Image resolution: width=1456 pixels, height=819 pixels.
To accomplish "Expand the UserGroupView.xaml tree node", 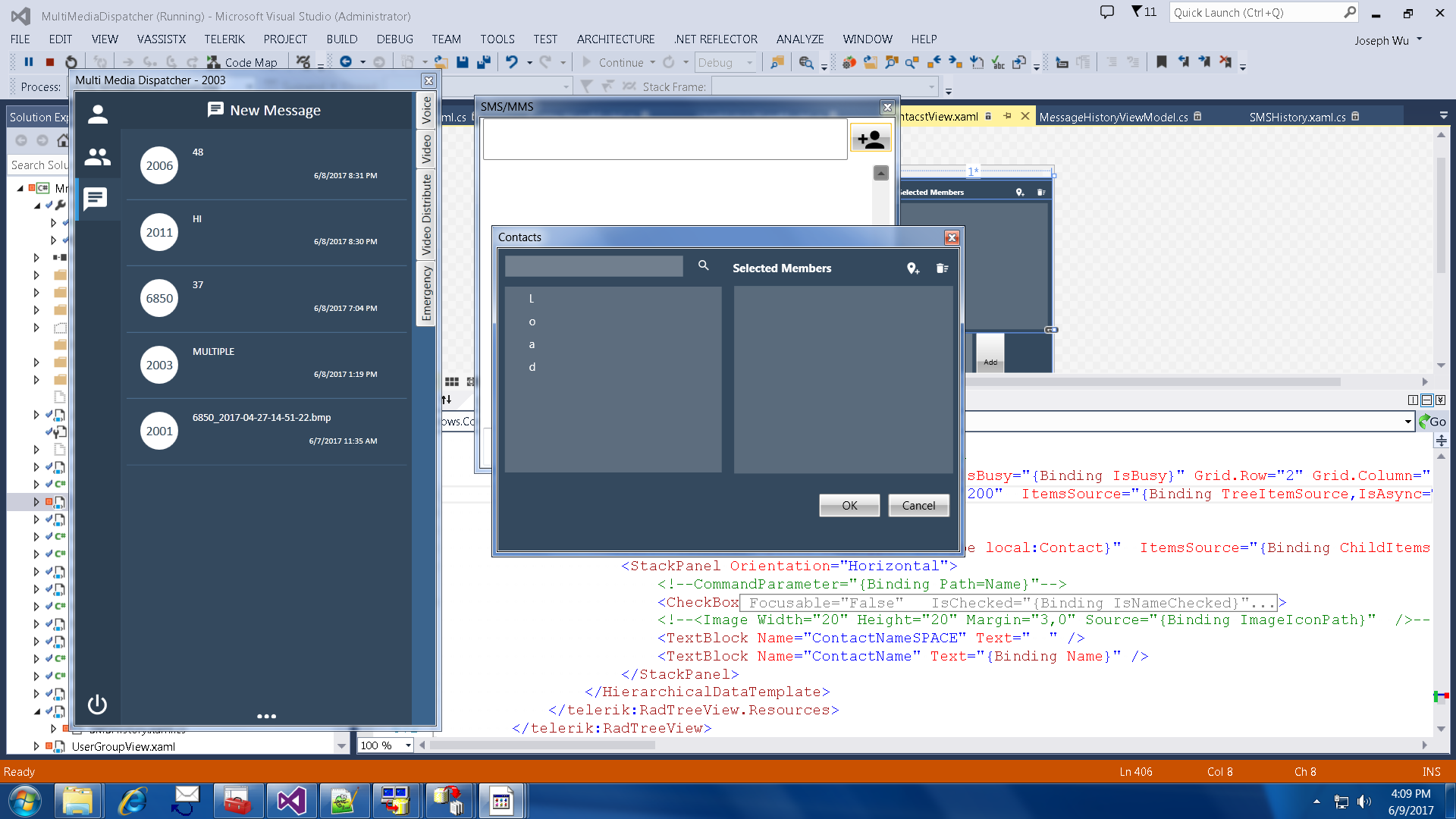I will pos(36,746).
